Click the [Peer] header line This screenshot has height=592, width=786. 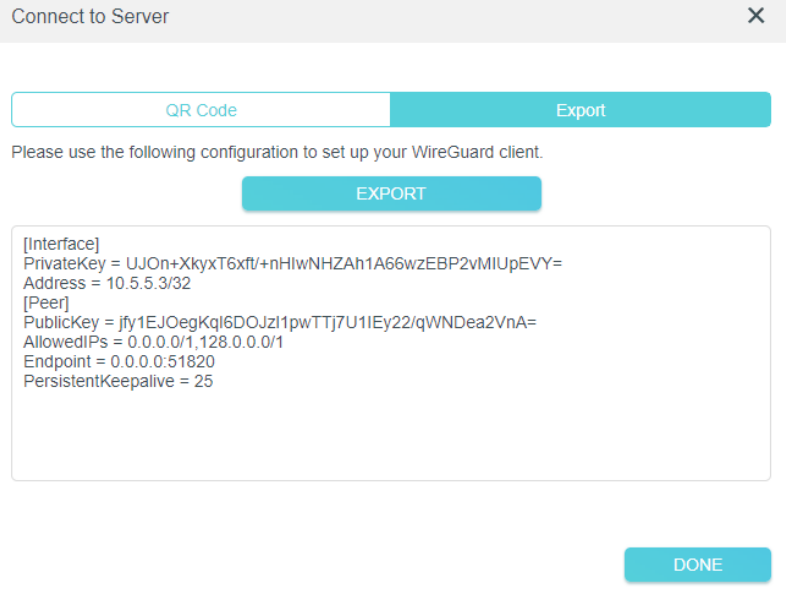pos(46,303)
